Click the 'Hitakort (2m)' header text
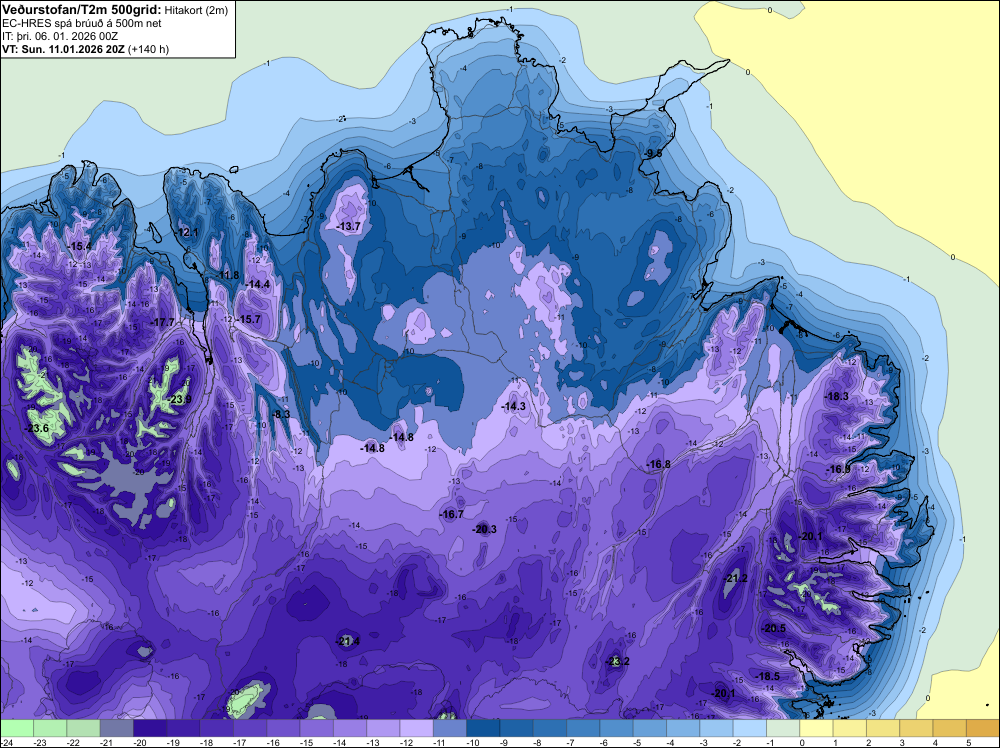1000x748 pixels. coord(196,10)
